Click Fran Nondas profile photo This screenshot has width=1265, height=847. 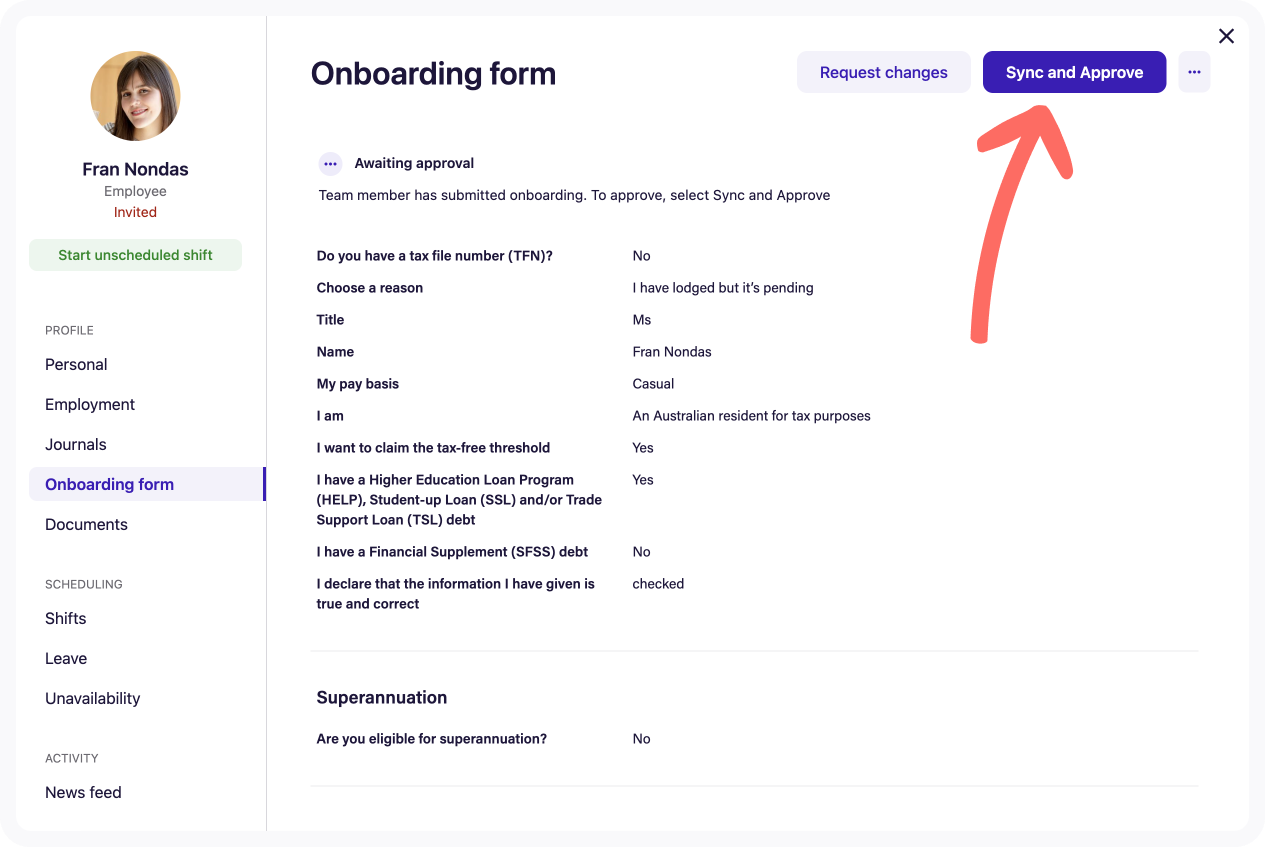point(135,96)
